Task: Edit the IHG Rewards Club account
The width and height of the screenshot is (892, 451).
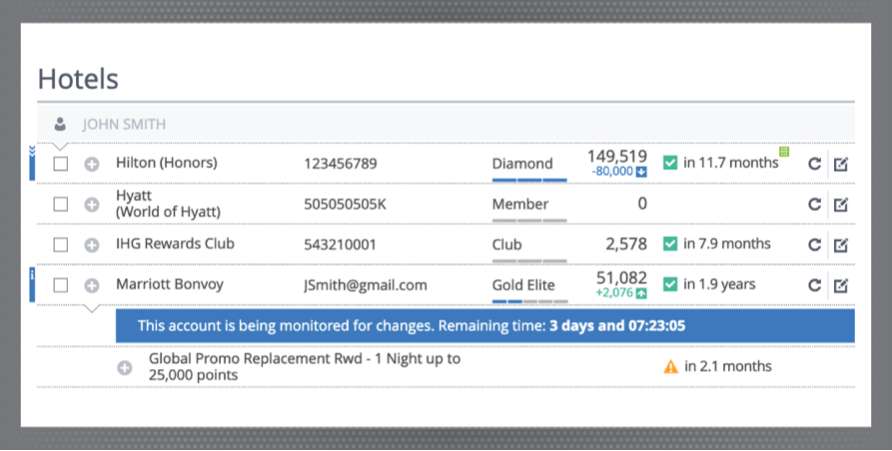Action: [x=841, y=245]
